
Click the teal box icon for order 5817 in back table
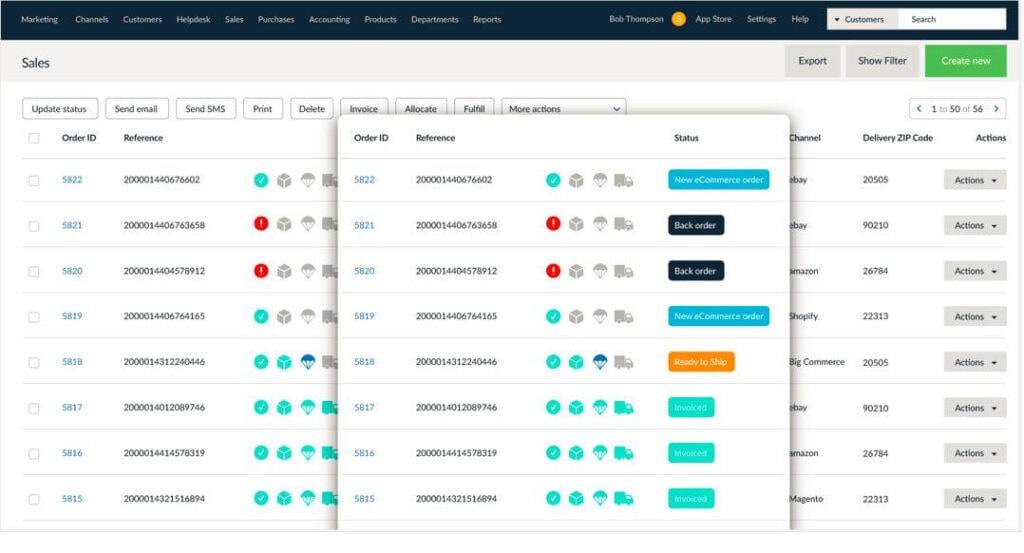[x=284, y=408]
